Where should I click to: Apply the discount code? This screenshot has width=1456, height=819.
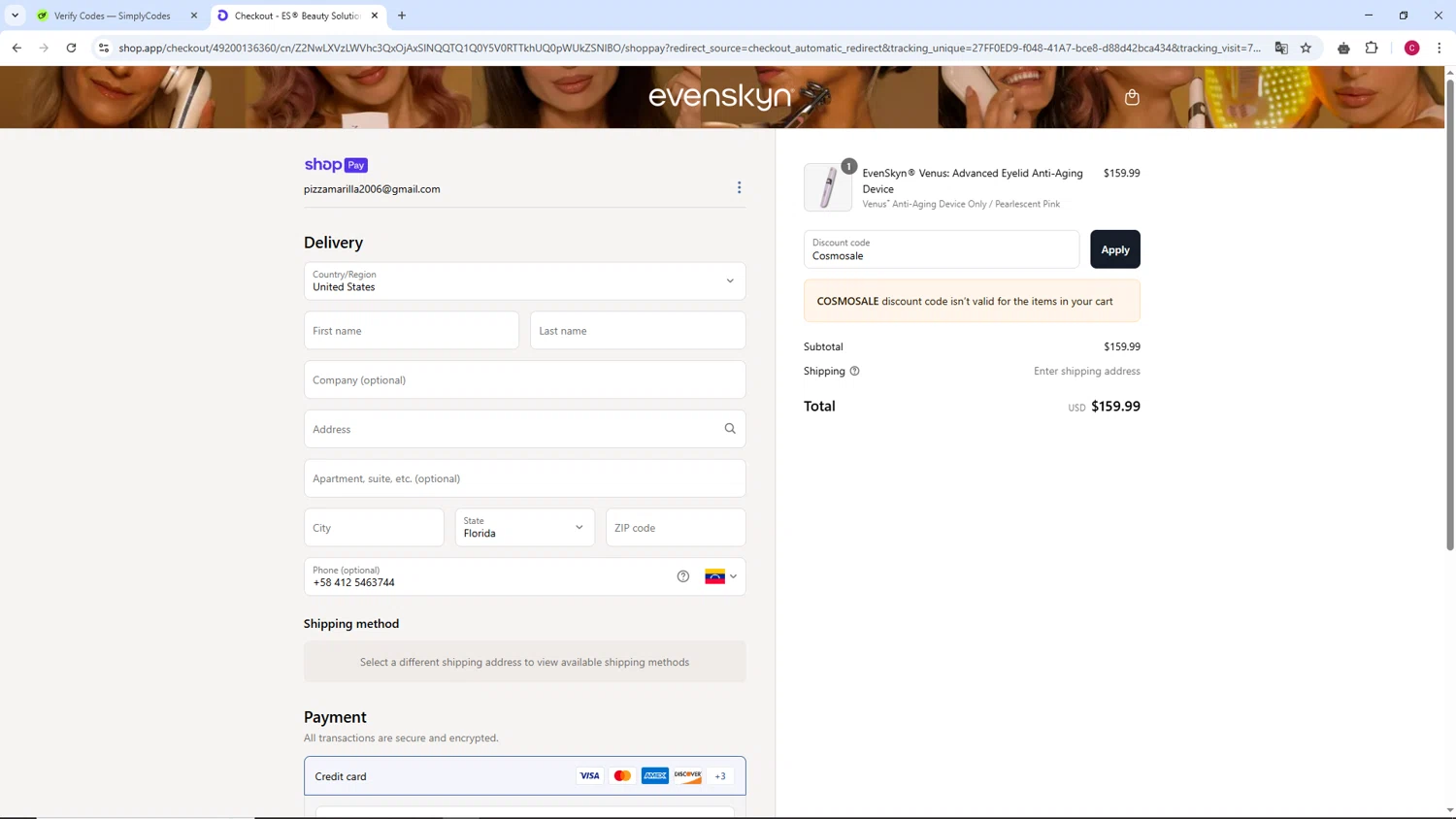click(x=1115, y=249)
